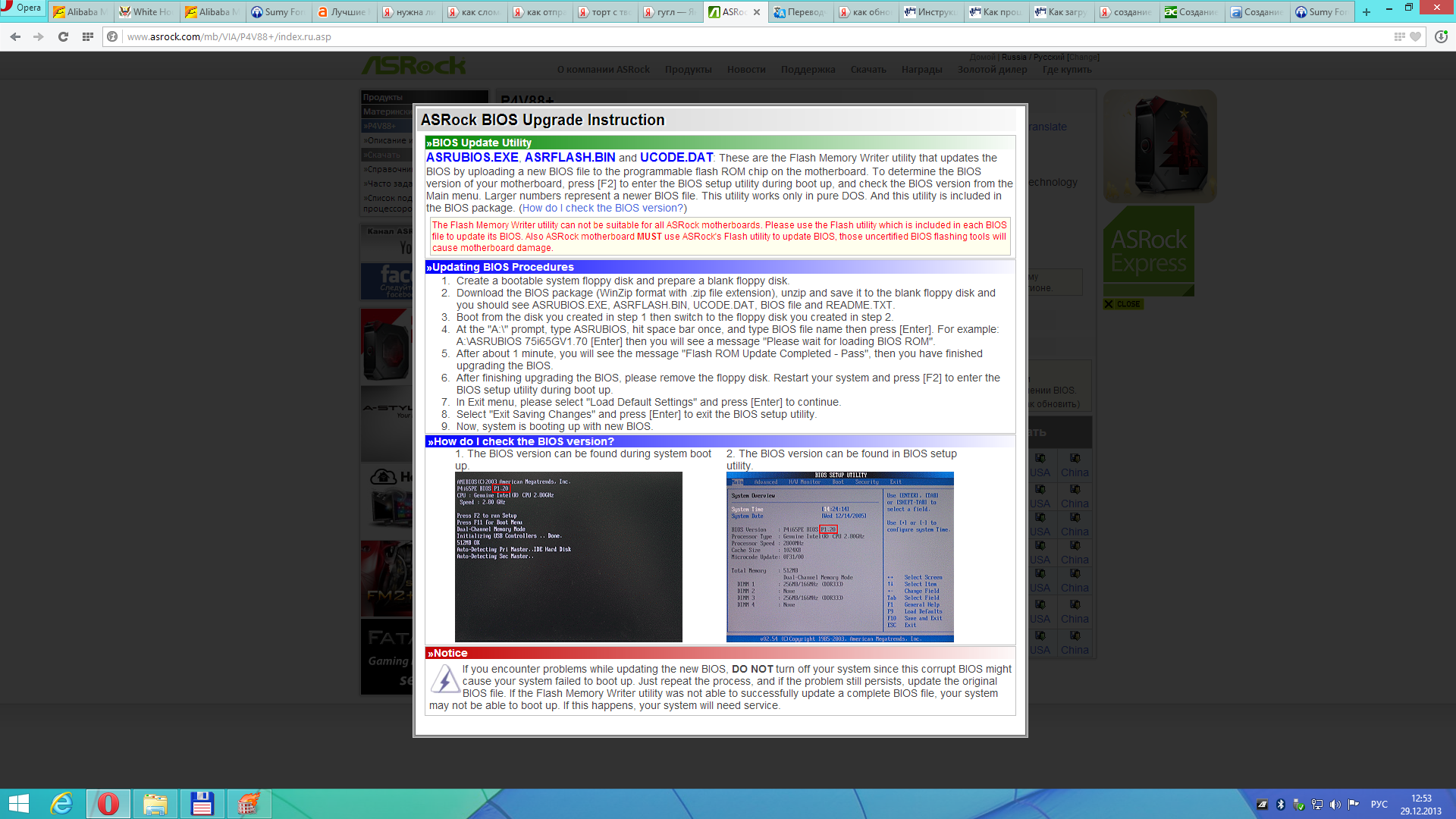Image resolution: width=1456 pixels, height=819 pixels.
Task: Switch input language via РУС indicator
Action: point(1379,805)
